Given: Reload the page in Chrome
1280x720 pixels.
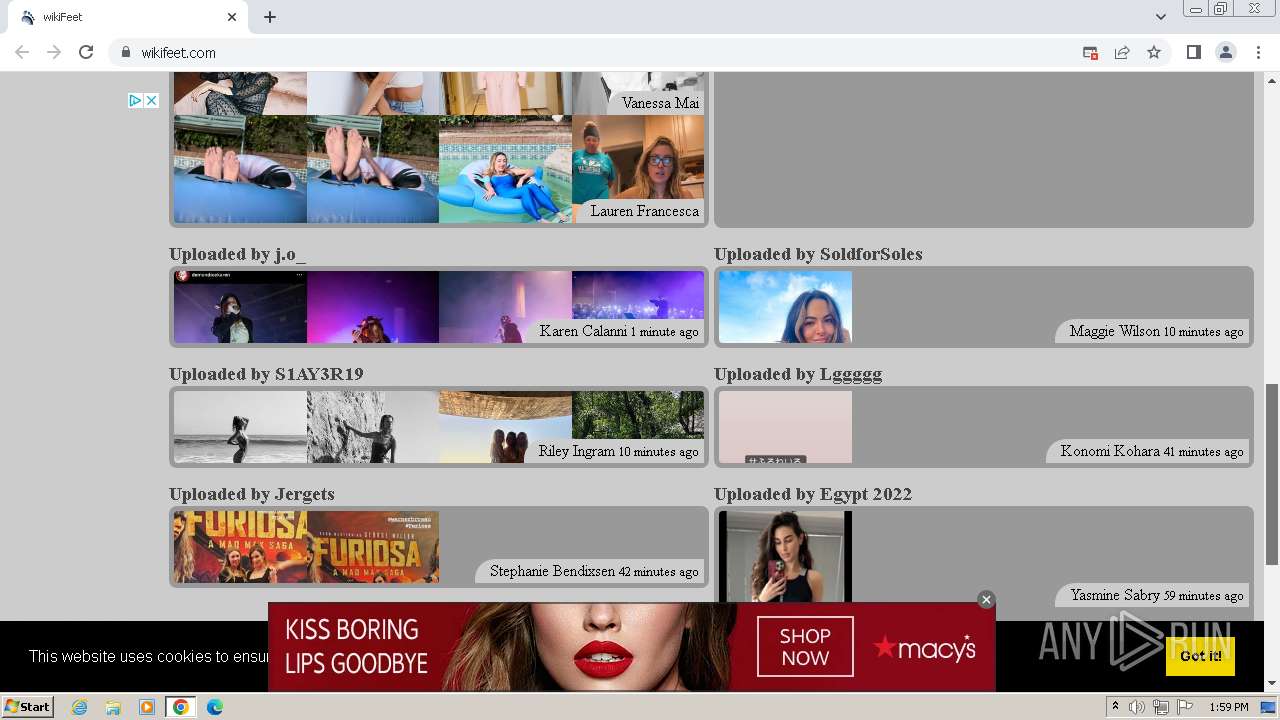Looking at the screenshot, I should pyautogui.click(x=86, y=53).
